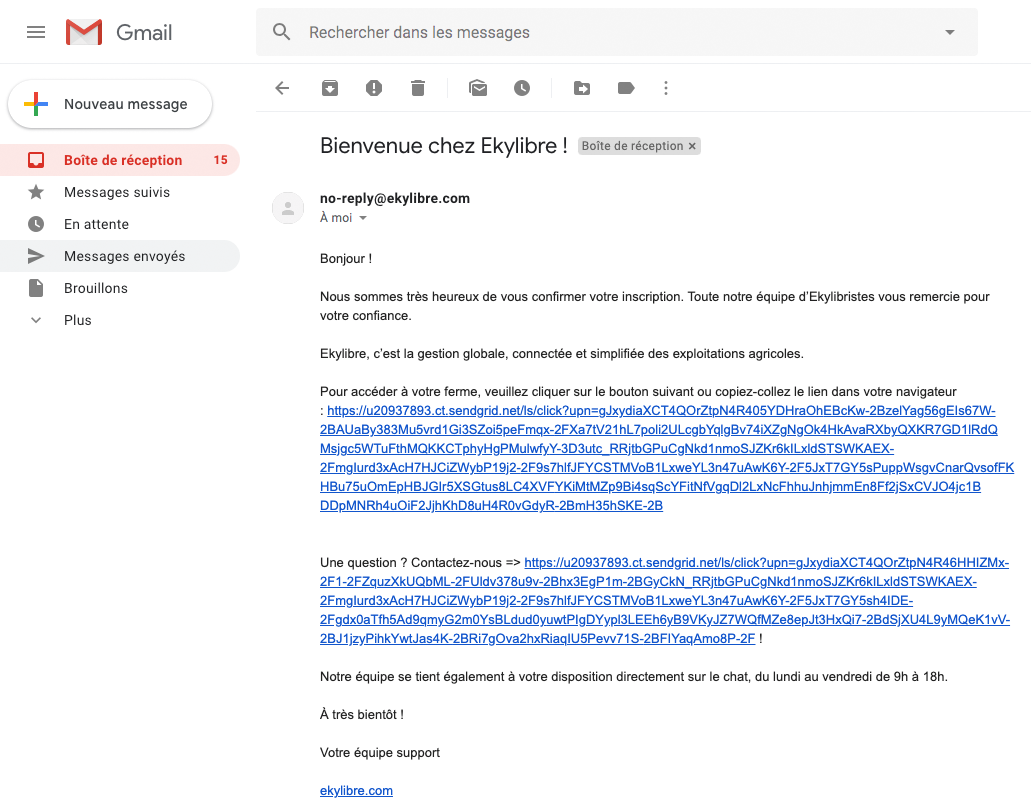Click the inbox icon beside 'Boîte de réception'
Screen dimensions: 1031x802
pos(36,160)
